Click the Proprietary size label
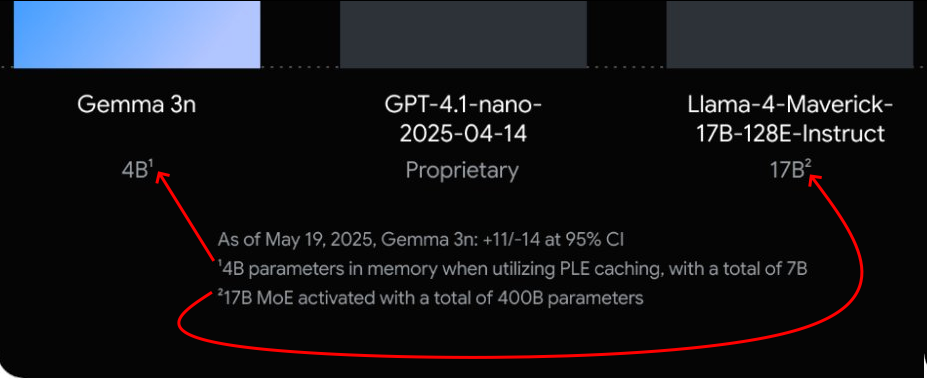Image resolution: width=927 pixels, height=379 pixels. tap(462, 171)
